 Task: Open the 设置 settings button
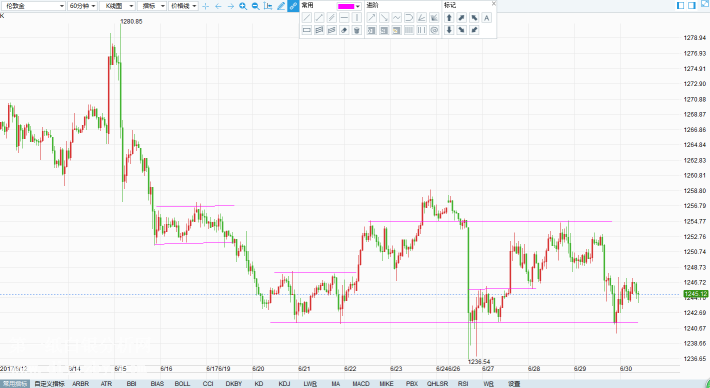tap(514, 384)
